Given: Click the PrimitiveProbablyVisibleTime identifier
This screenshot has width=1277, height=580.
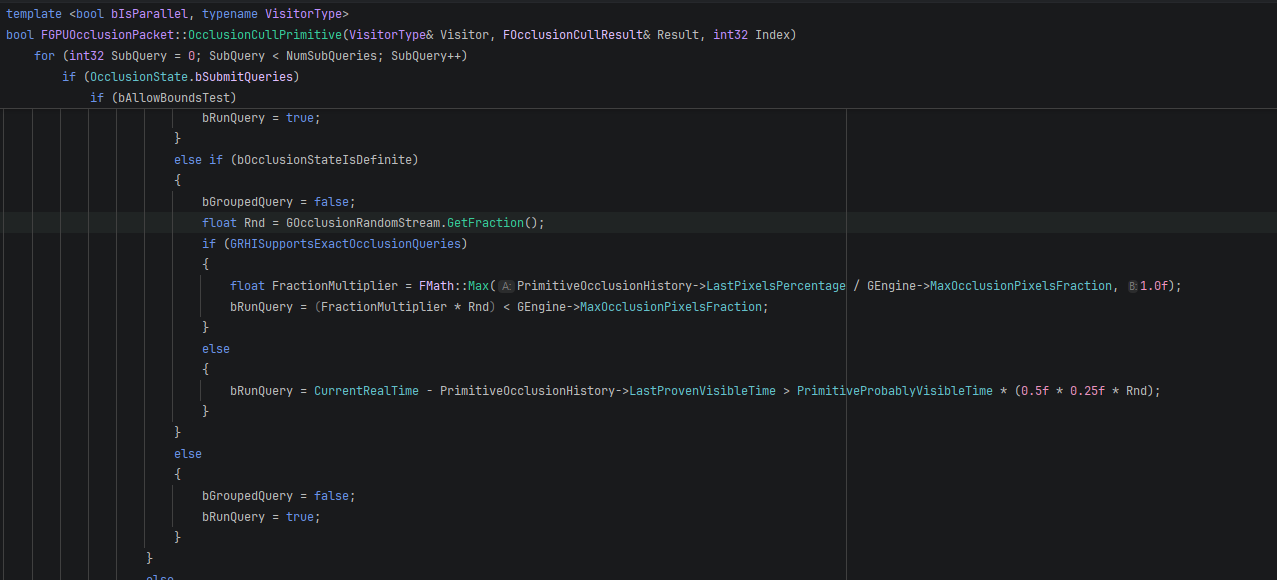Looking at the screenshot, I should tap(895, 391).
